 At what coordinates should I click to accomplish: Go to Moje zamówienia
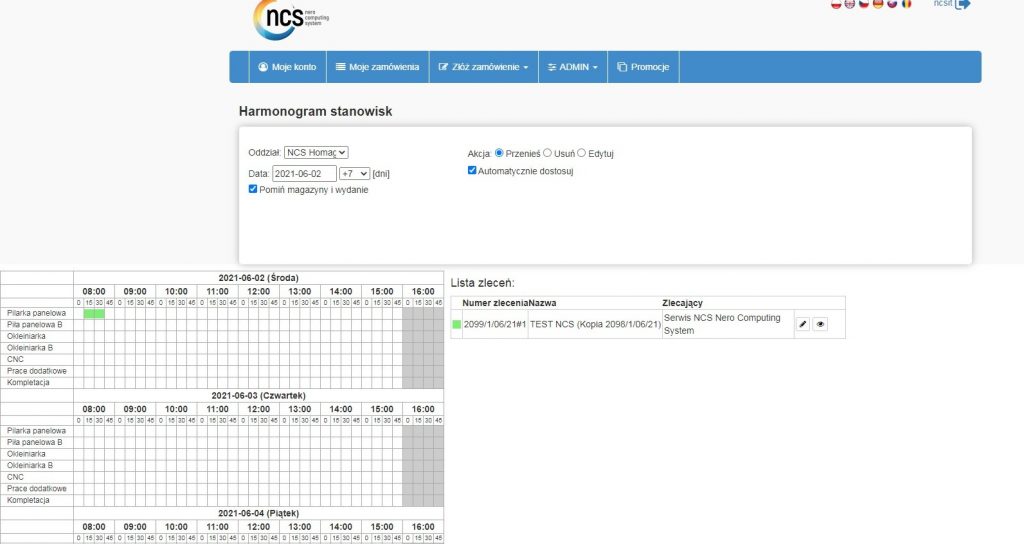click(x=377, y=67)
